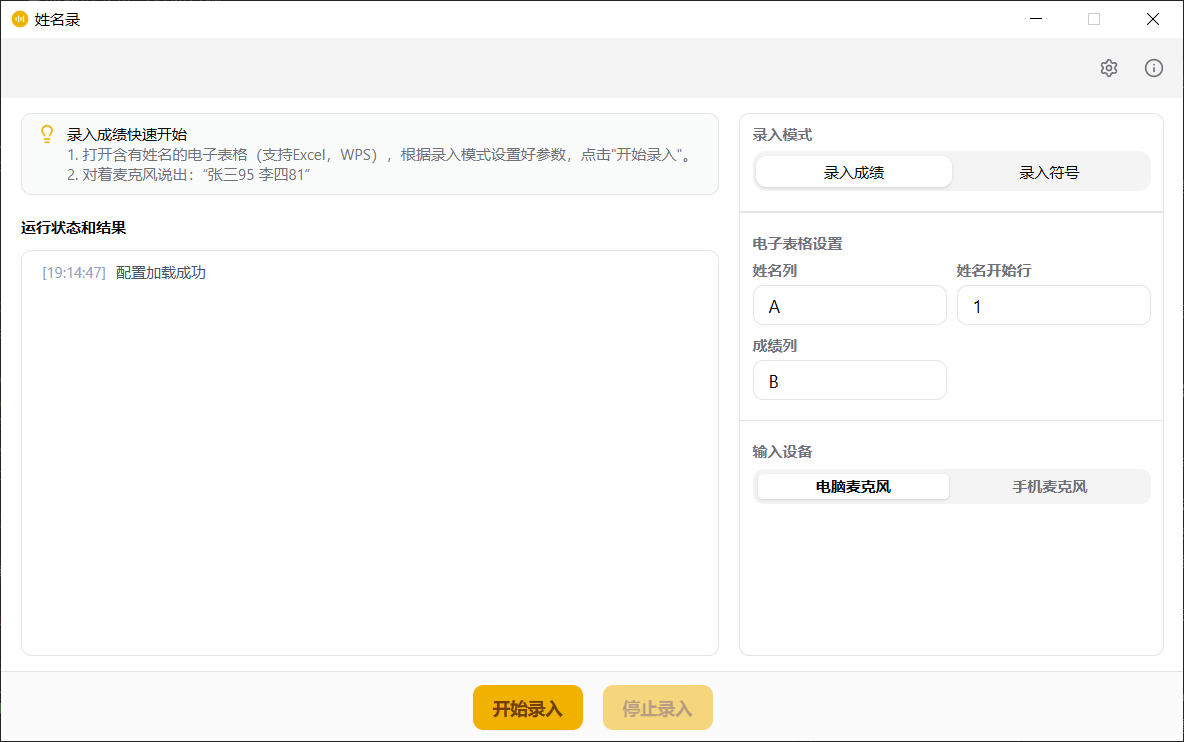Click the 录入成绩快速开始 heading
This screenshot has width=1184, height=742.
[x=127, y=134]
